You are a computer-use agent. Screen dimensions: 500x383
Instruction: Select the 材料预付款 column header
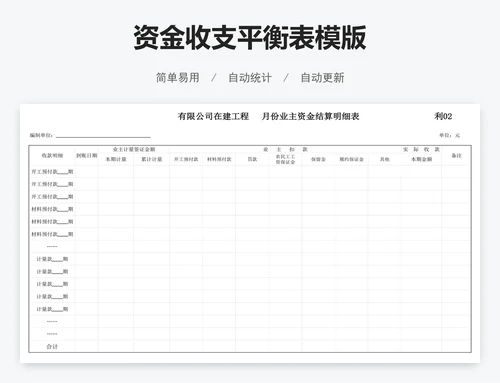click(219, 159)
